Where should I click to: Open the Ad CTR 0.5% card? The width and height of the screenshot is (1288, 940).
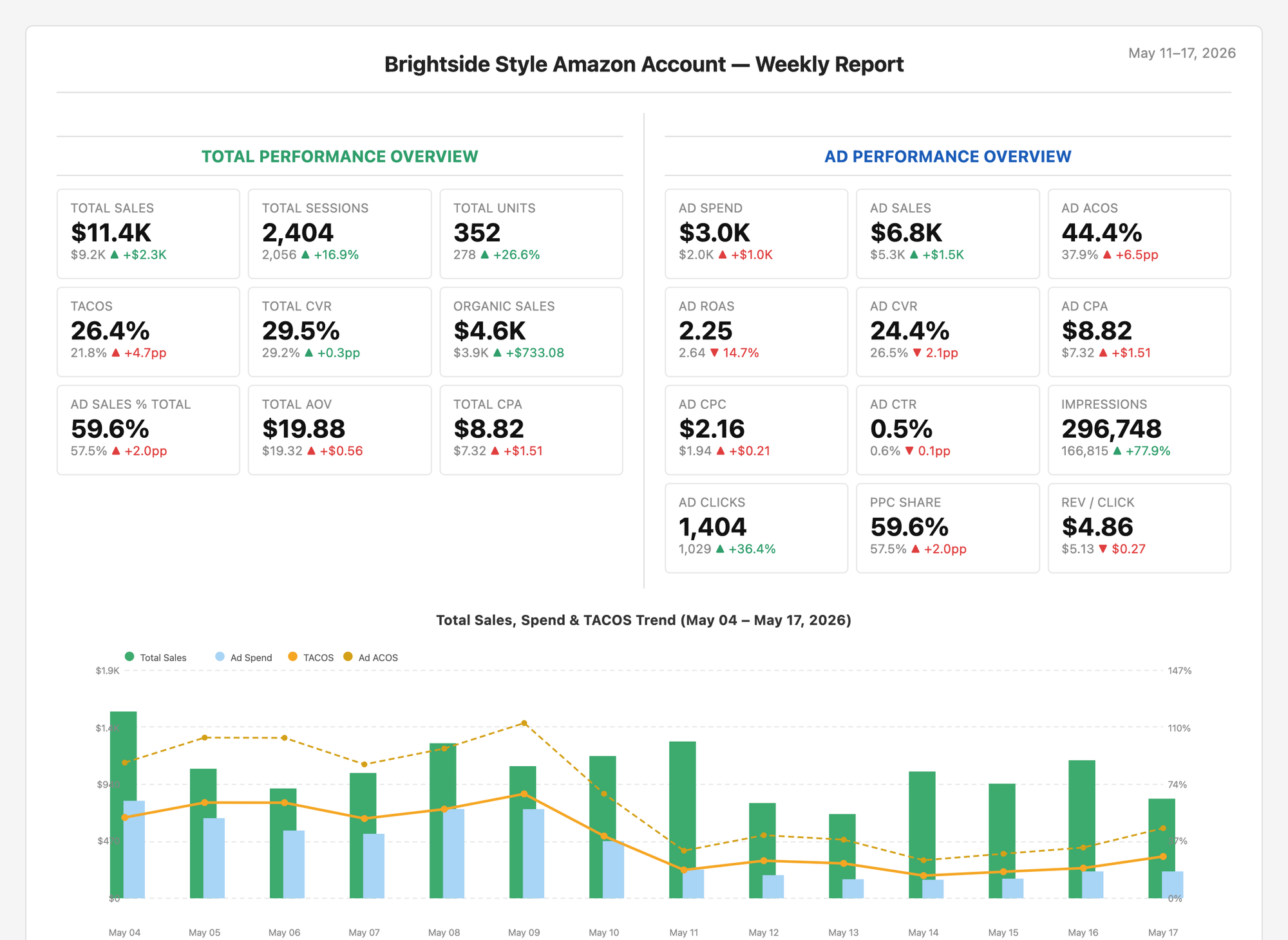pos(947,430)
